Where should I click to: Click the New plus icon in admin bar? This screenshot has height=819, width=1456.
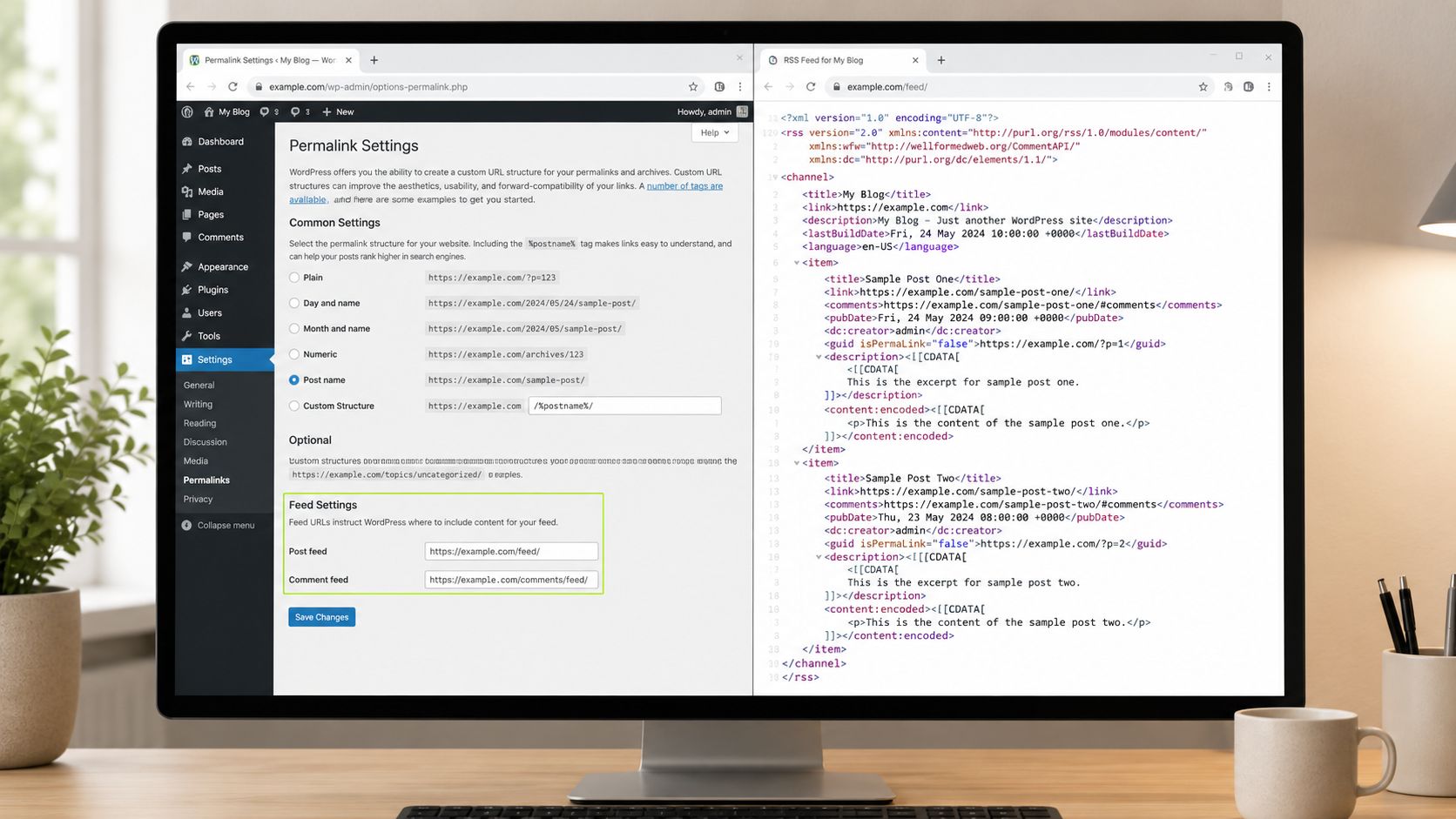coord(327,111)
